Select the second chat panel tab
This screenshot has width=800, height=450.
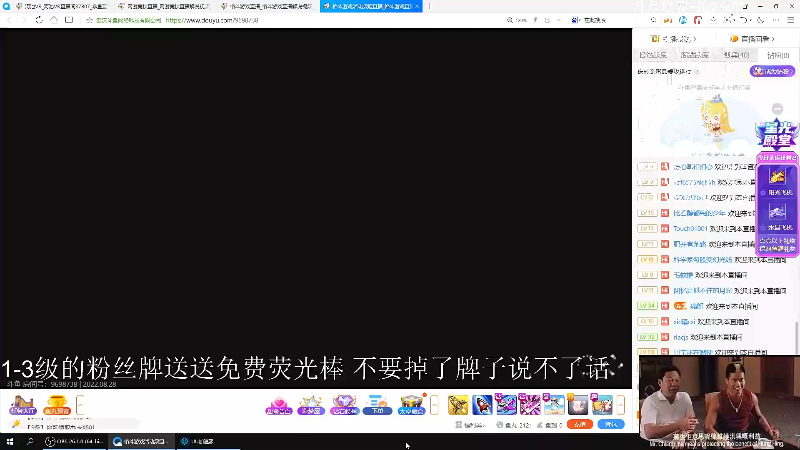point(694,55)
